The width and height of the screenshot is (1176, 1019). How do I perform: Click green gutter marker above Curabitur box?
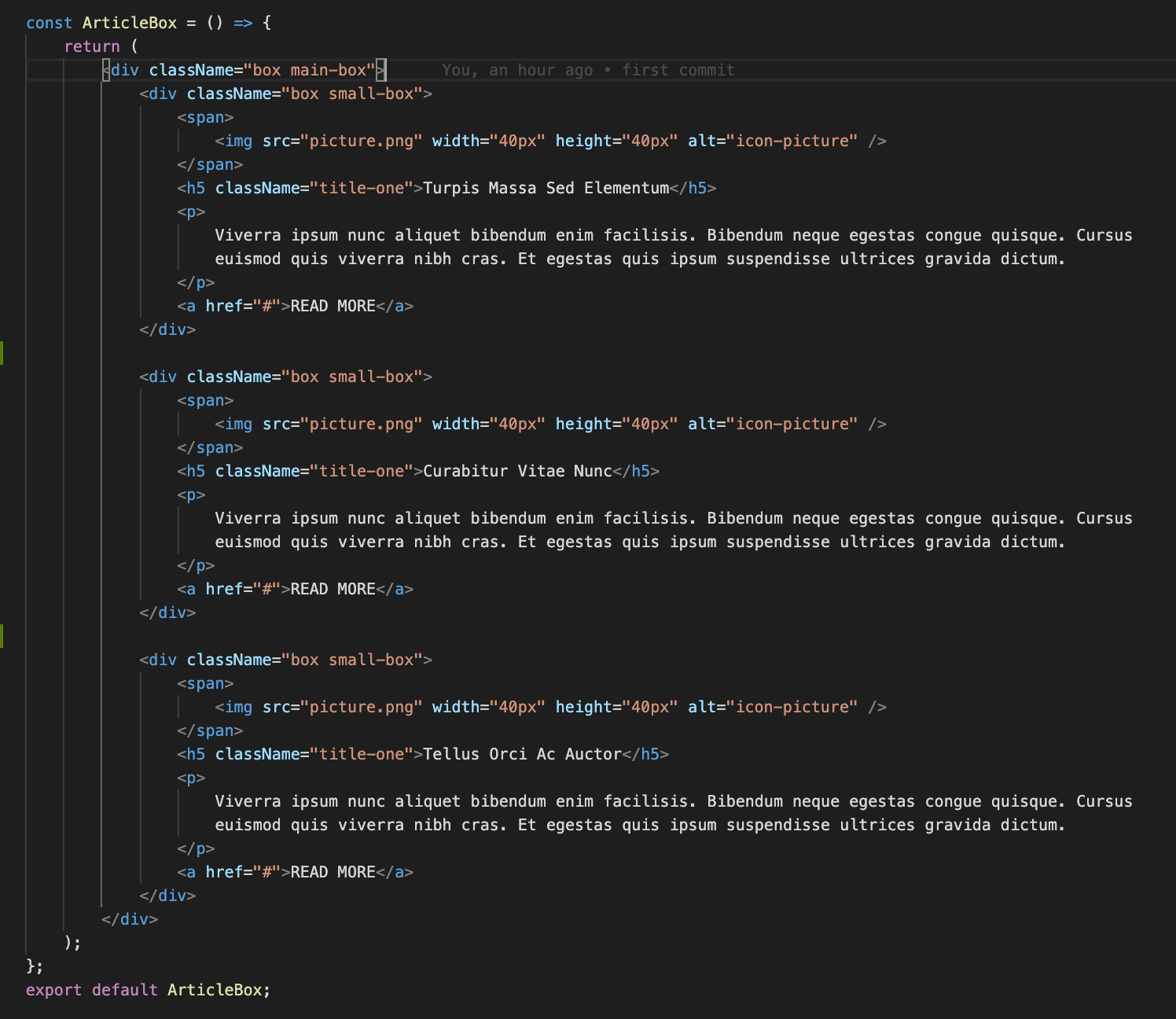[x=2, y=353]
